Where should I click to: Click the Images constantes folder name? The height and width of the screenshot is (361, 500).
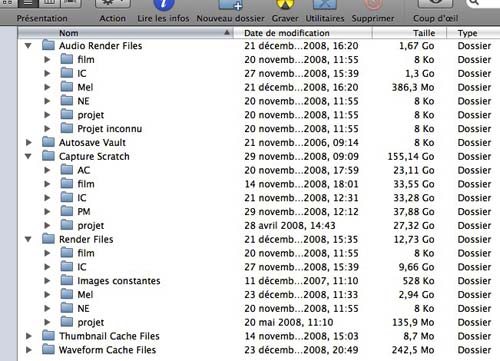[119, 281]
